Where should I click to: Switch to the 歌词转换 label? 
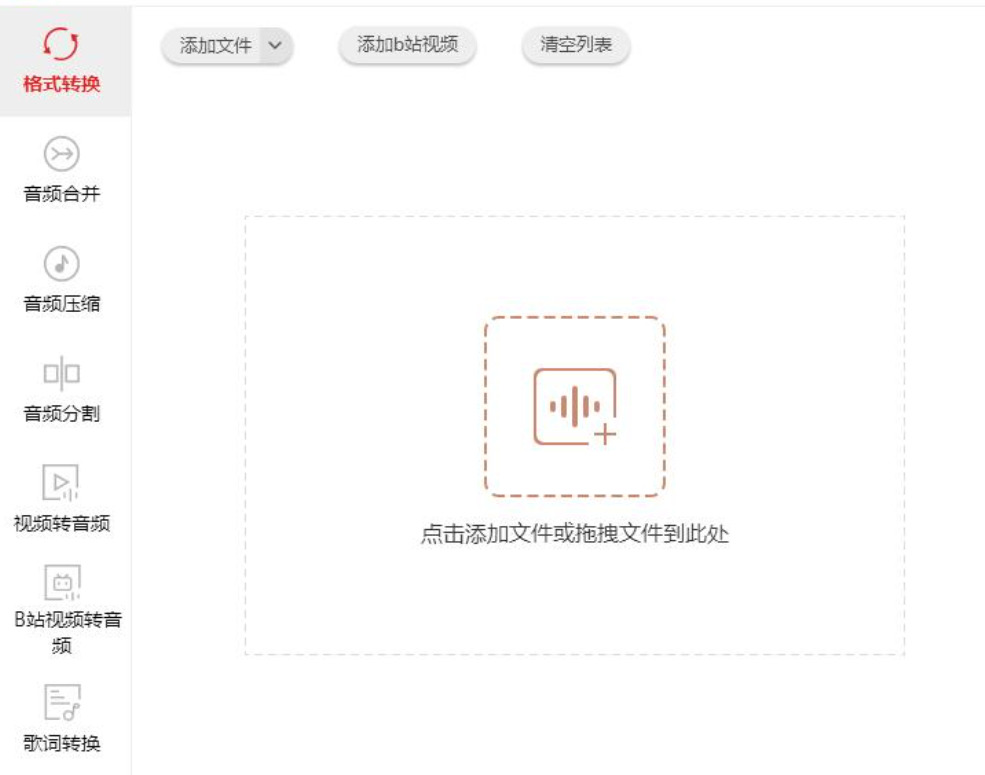[x=62, y=743]
